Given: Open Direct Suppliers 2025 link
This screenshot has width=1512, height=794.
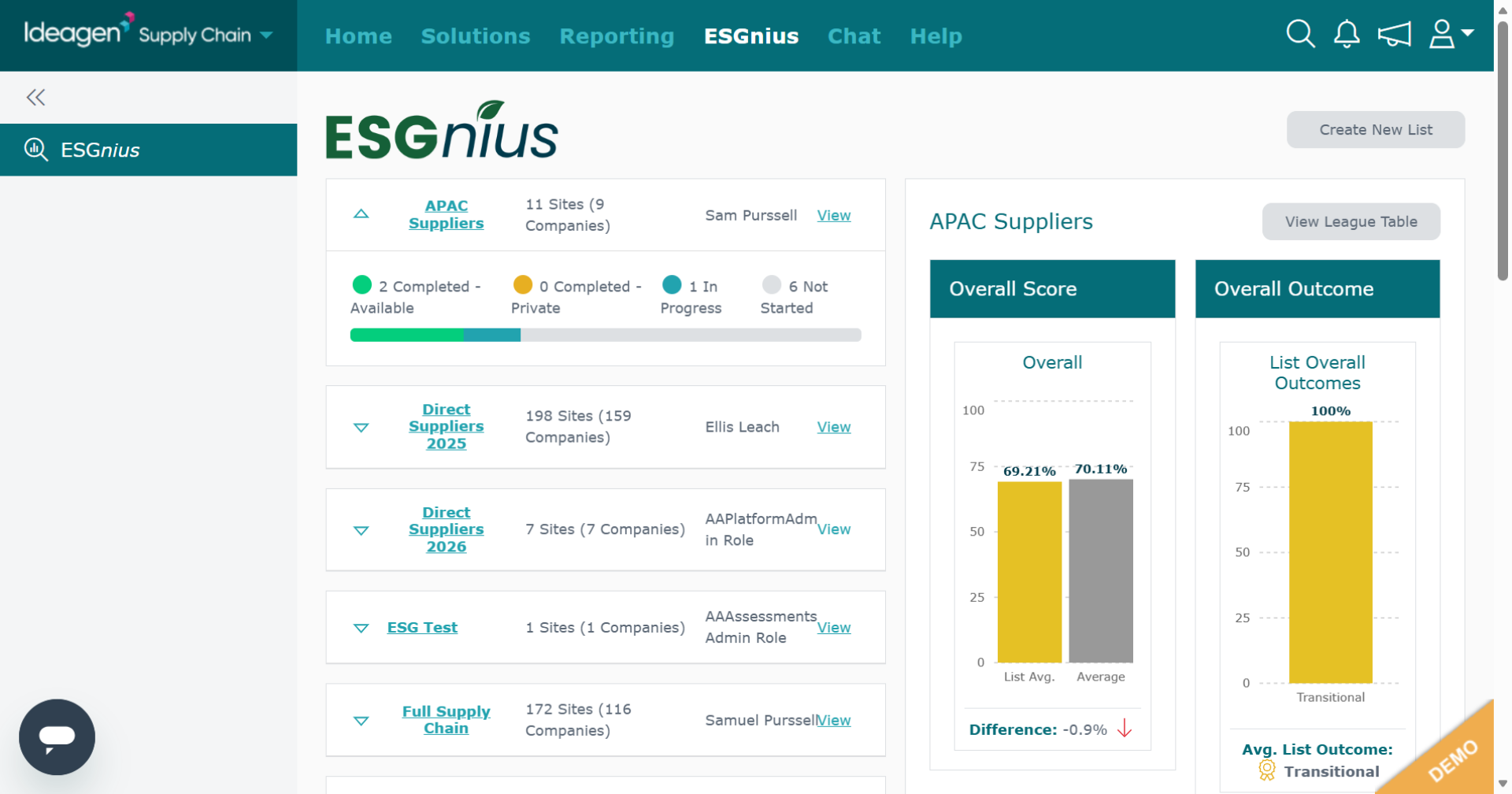Looking at the screenshot, I should (446, 426).
